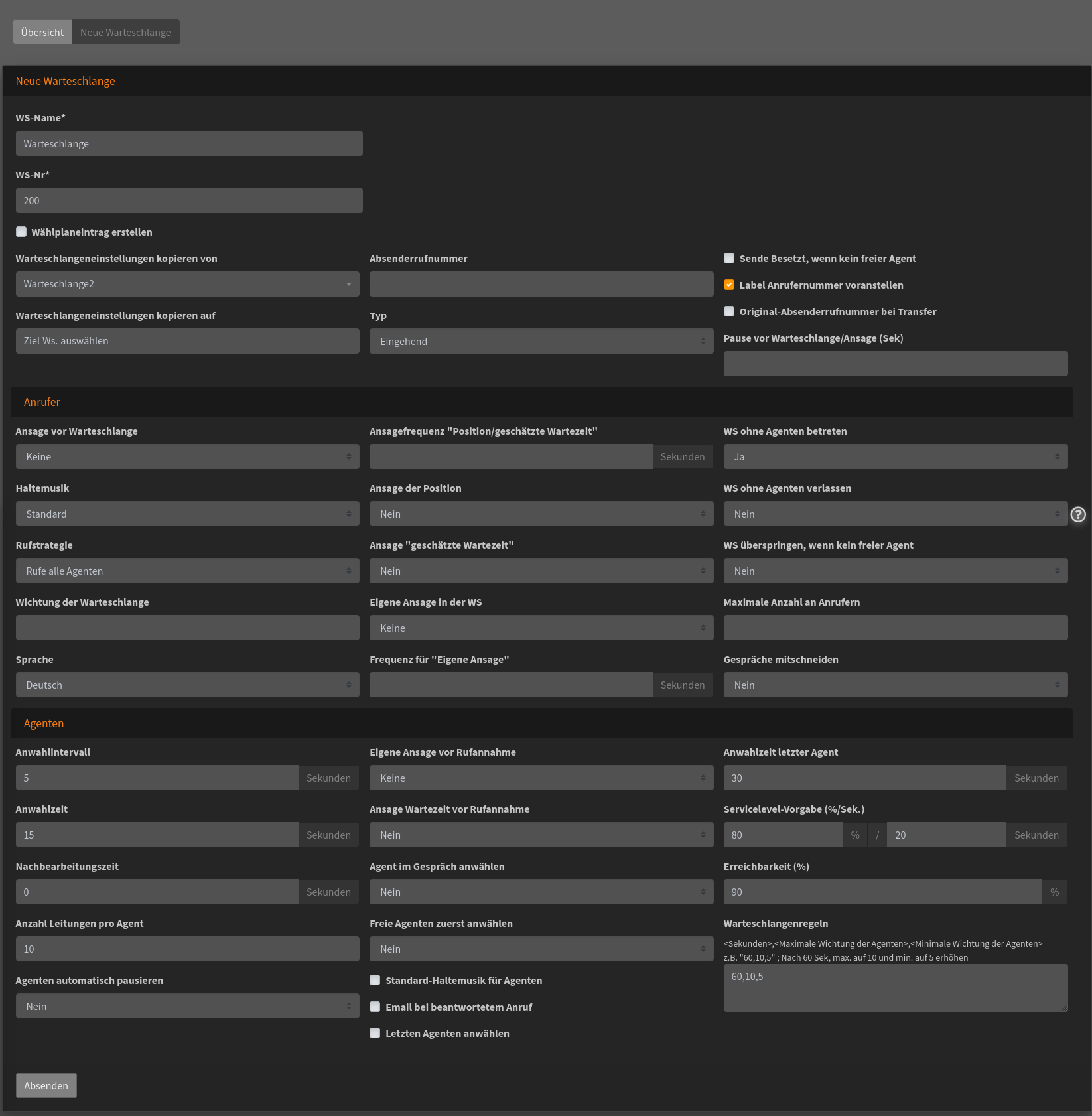Toggle Email bei beantwortetem Anruf
The width and height of the screenshot is (1092, 1116).
click(x=375, y=1007)
